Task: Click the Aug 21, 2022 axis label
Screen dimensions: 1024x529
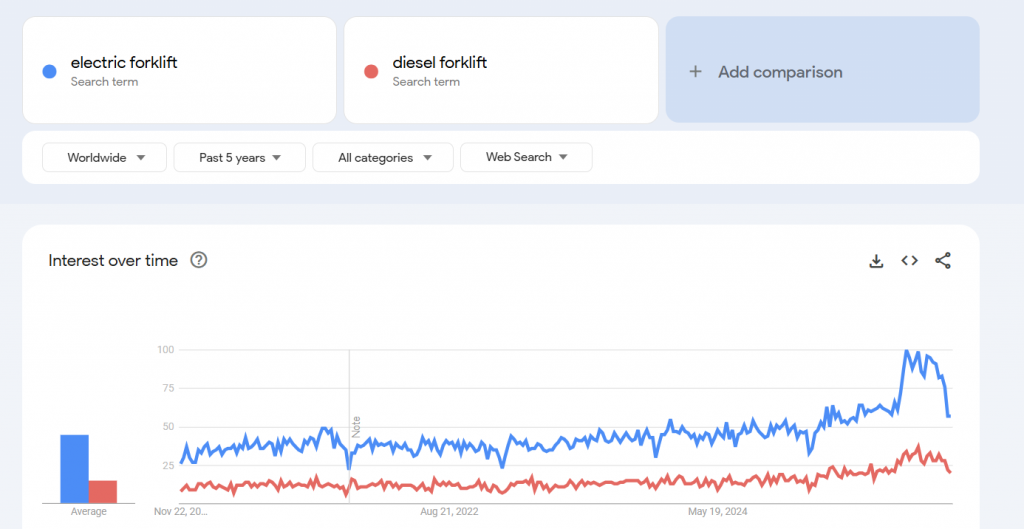Action: click(449, 512)
